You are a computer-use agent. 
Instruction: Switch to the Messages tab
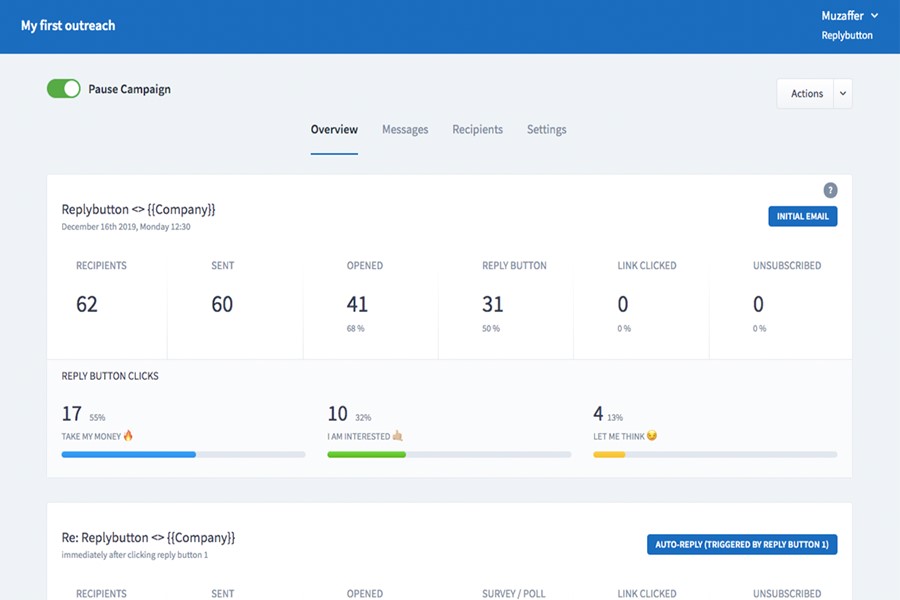pos(405,130)
